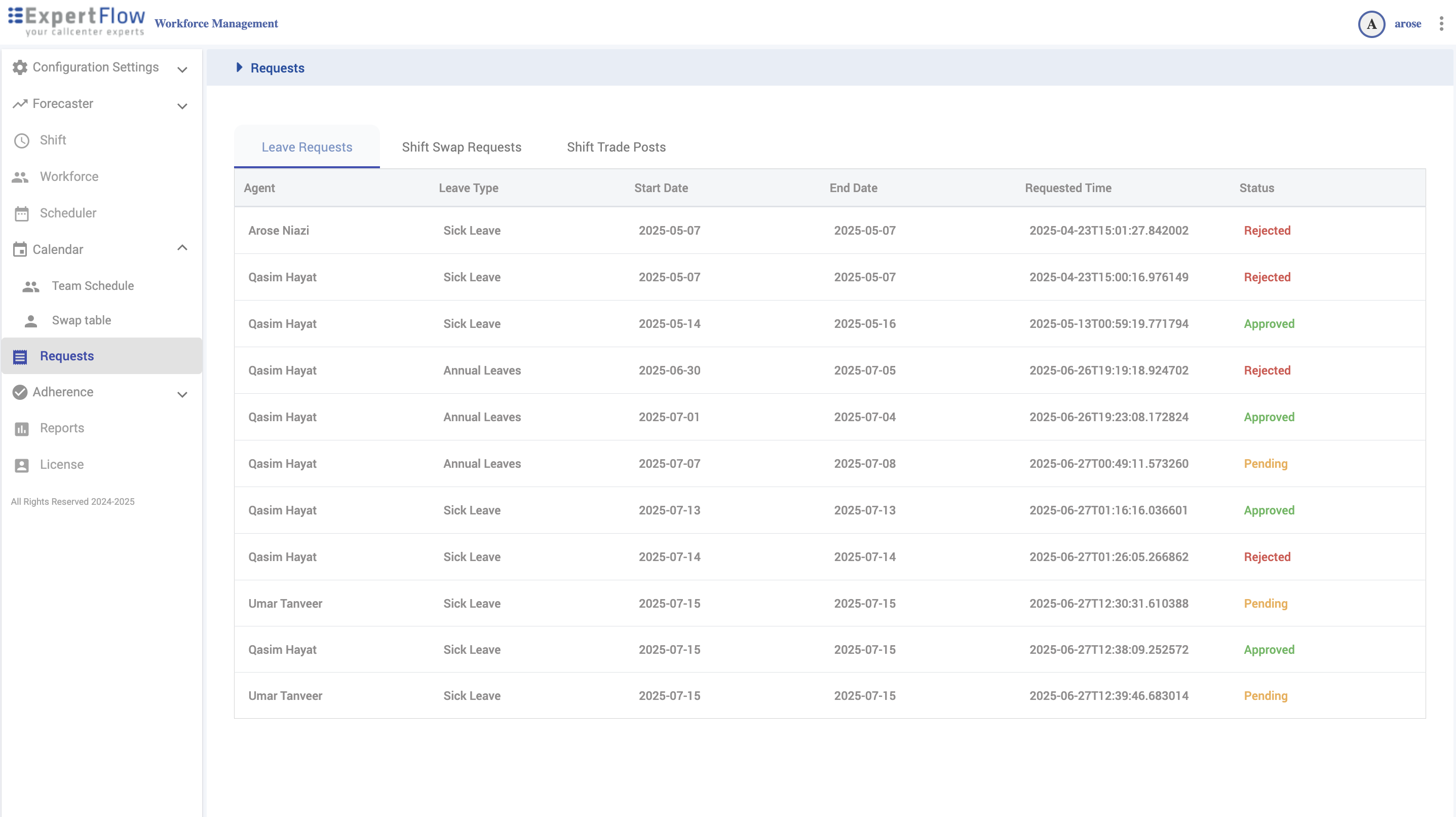The width and height of the screenshot is (1456, 817).
Task: Click the Requests breadcrumb arrow triangle
Action: click(x=239, y=67)
